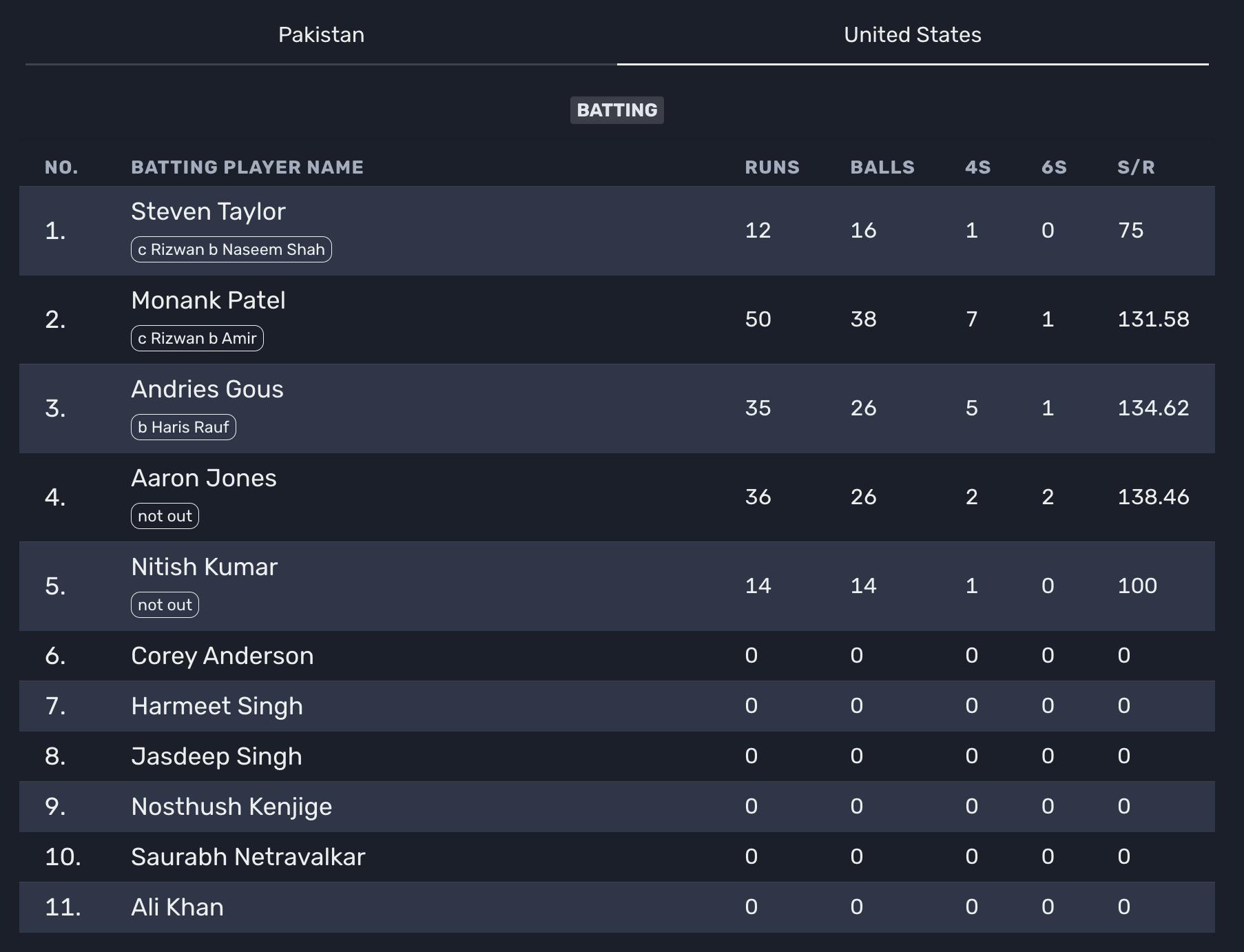Screen dimensions: 1244x952
Task: Click Saurabh Netravalkar's name
Action: click(248, 857)
